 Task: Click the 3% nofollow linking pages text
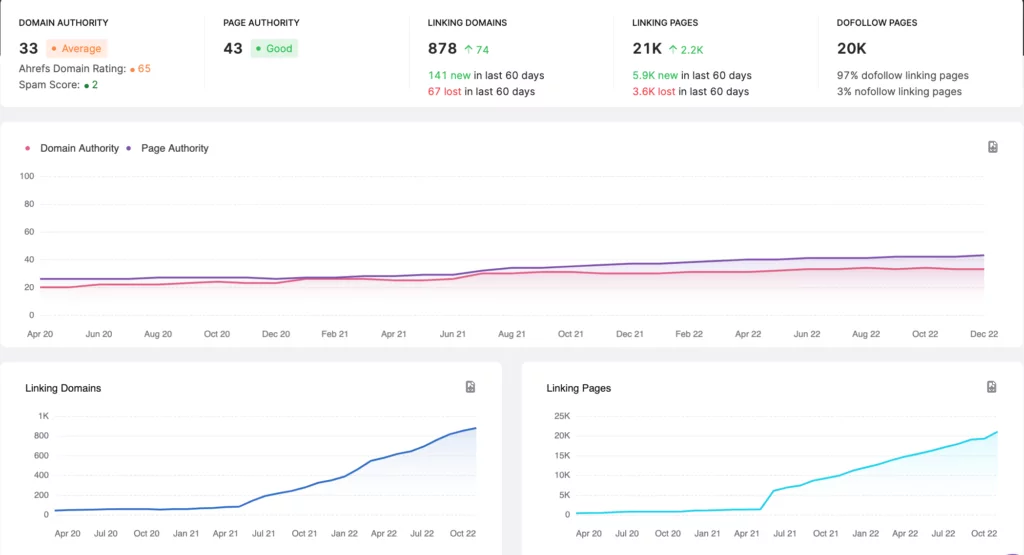tap(899, 92)
